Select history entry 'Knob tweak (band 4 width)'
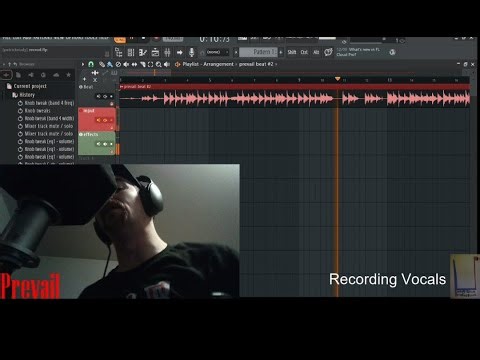This screenshot has width=480, height=360. click(x=46, y=118)
